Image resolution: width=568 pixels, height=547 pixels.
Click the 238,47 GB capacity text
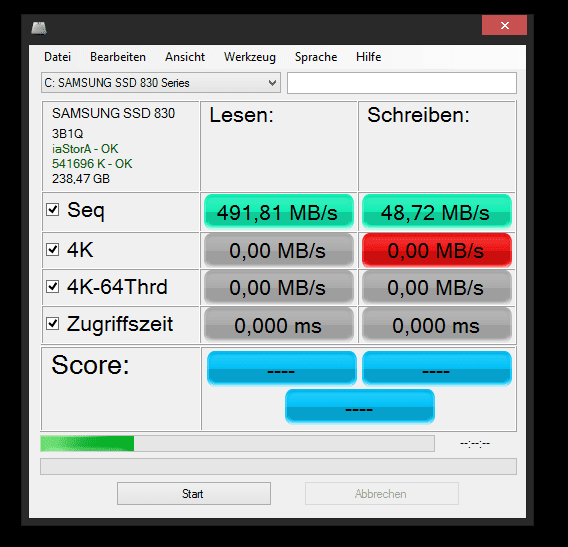point(81,179)
